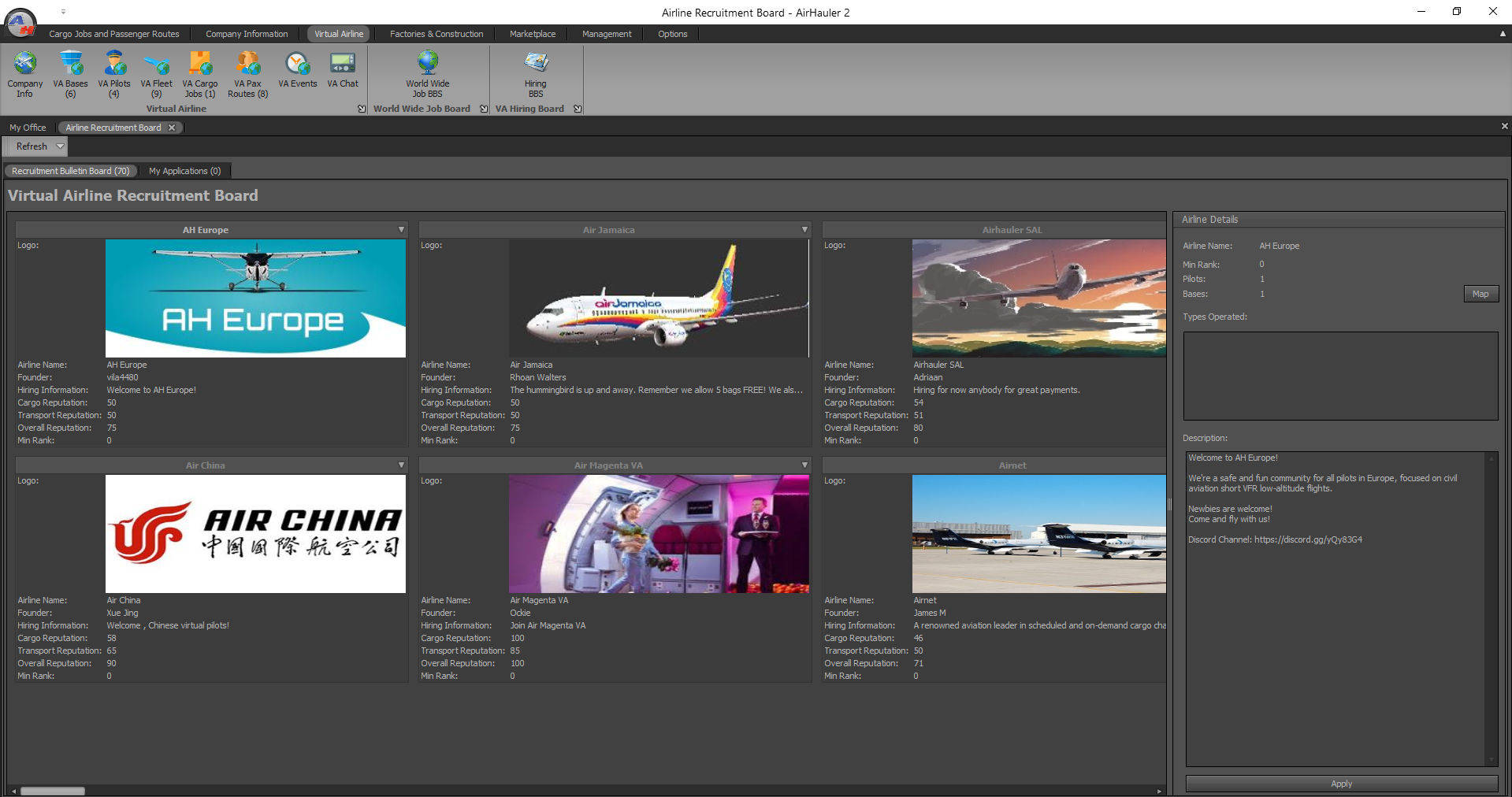Expand the Air Jamaica card dropdown arrow

click(x=804, y=230)
